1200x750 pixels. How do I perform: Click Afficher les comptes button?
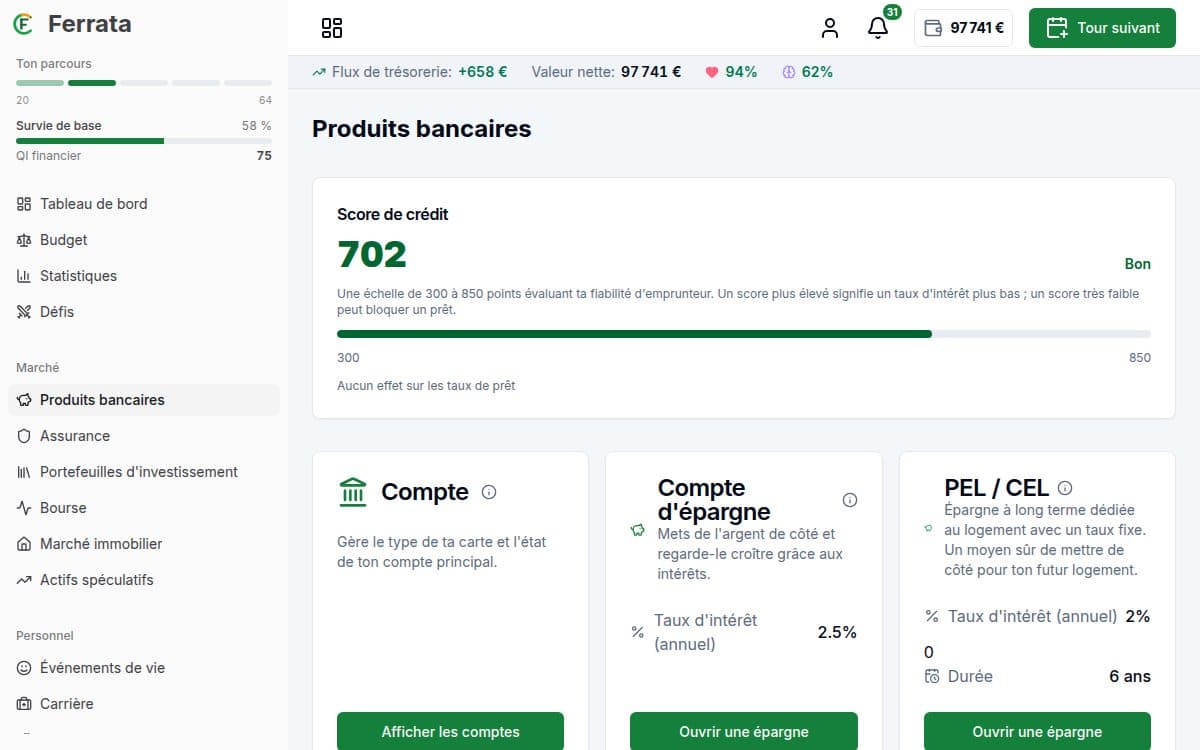pos(450,731)
